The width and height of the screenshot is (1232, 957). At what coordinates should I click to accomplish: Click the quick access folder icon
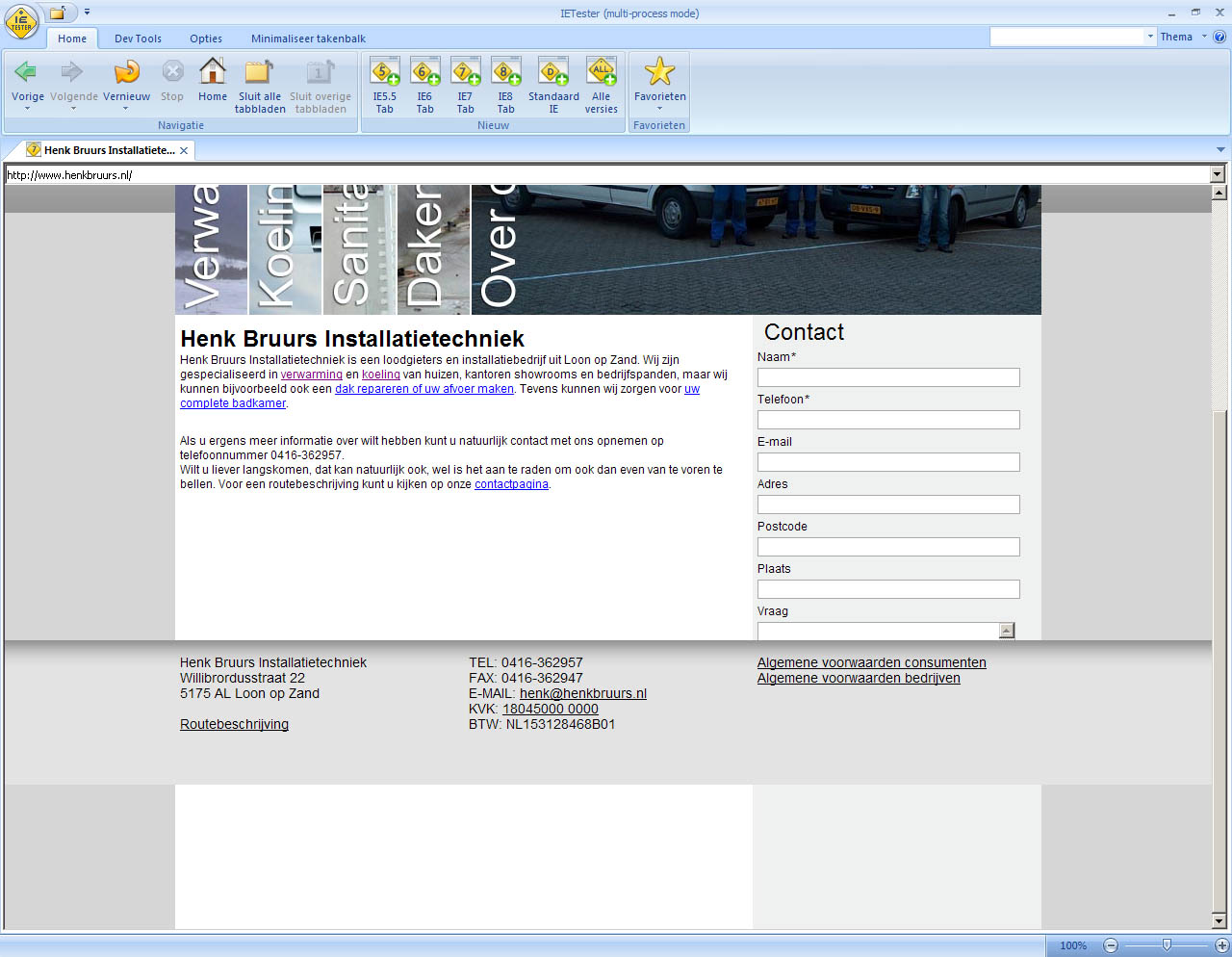58,13
